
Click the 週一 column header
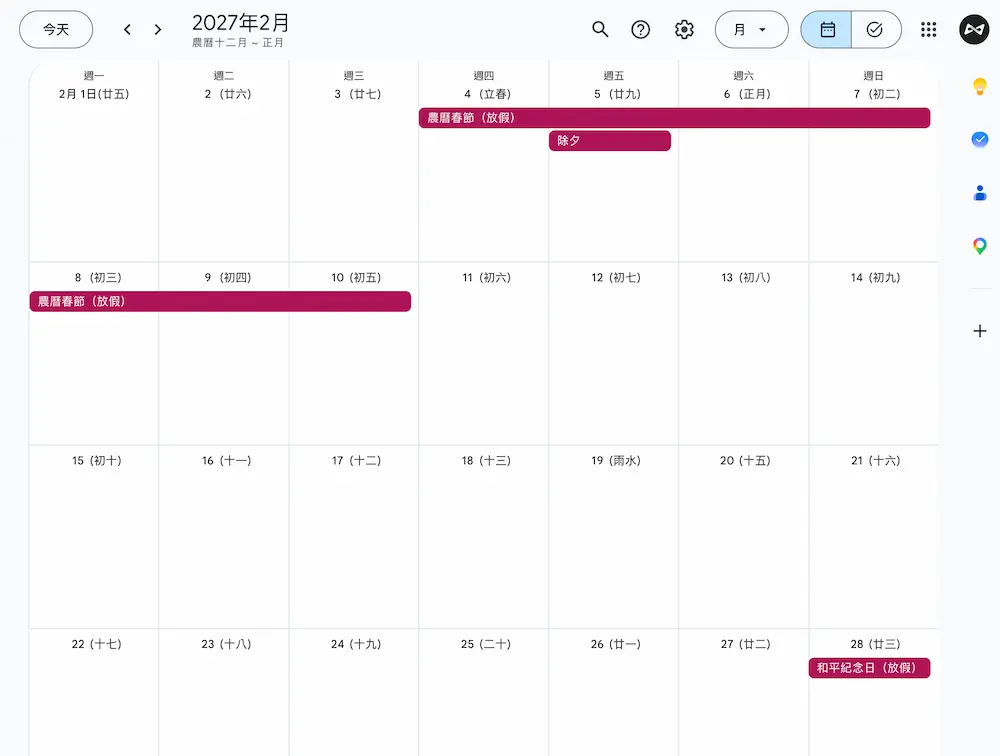pyautogui.click(x=94, y=76)
